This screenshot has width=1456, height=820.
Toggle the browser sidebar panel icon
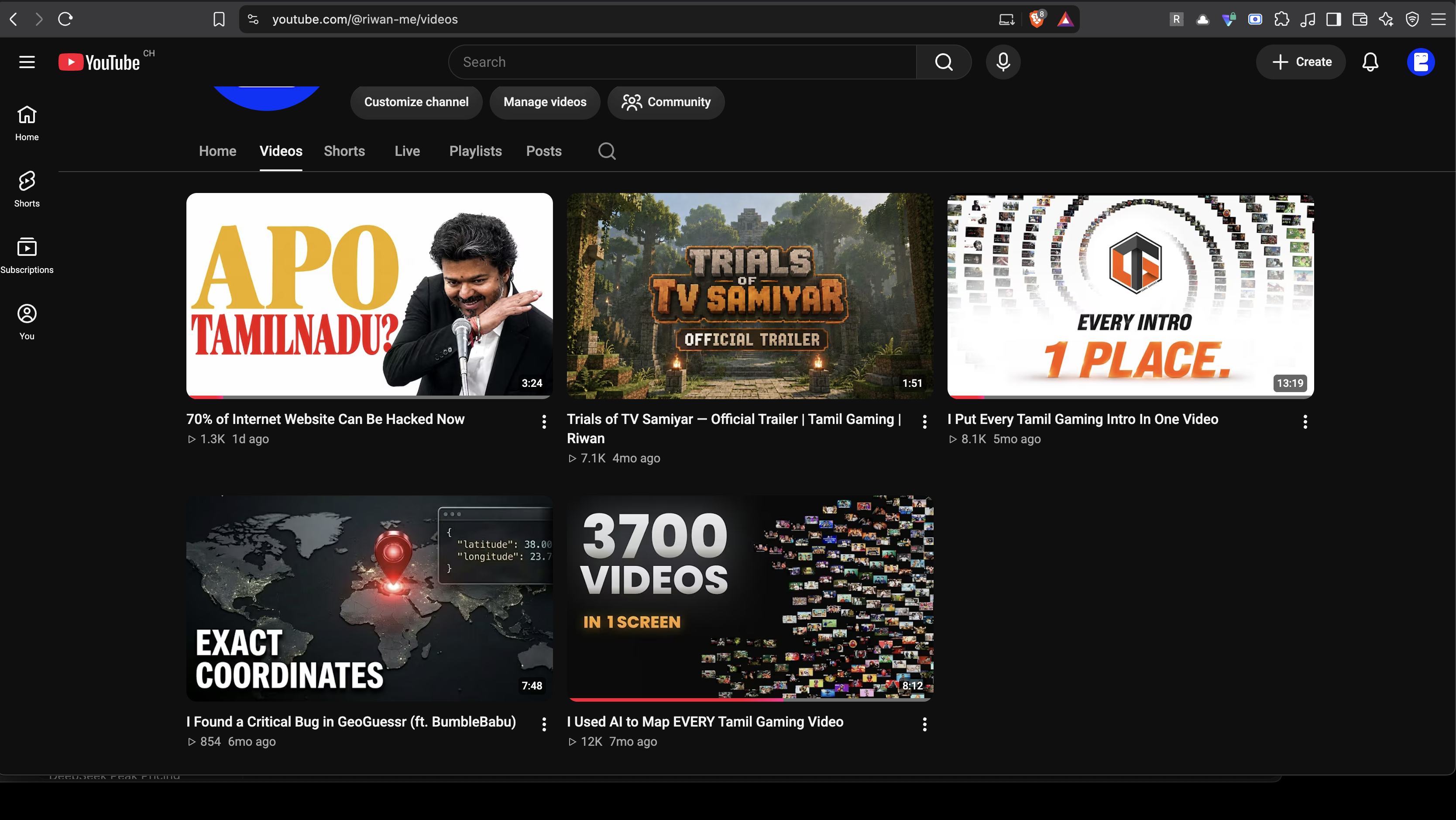[1333, 19]
